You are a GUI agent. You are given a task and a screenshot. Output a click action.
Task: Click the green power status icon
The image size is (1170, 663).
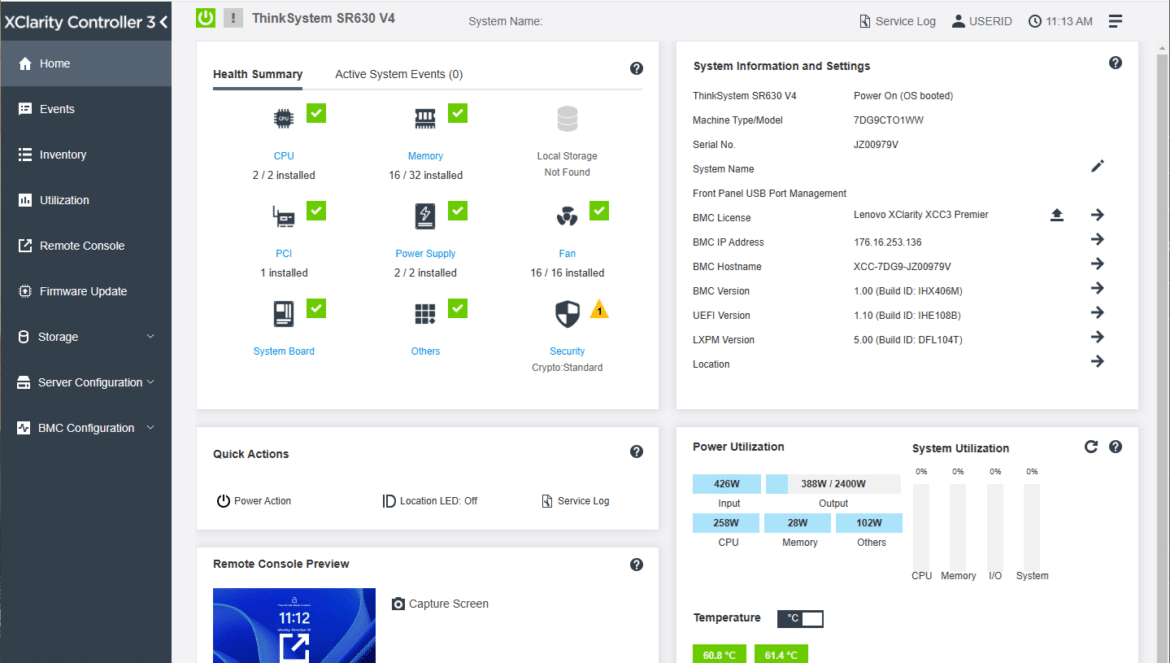(206, 18)
